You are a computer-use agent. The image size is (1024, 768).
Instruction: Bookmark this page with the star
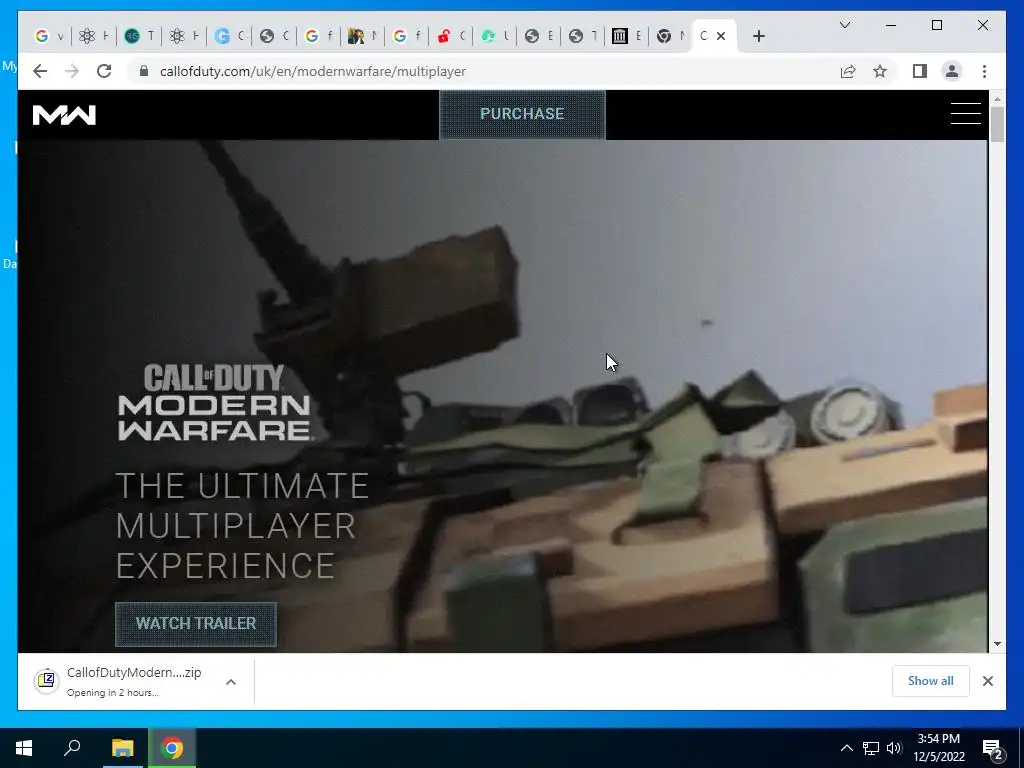point(880,71)
